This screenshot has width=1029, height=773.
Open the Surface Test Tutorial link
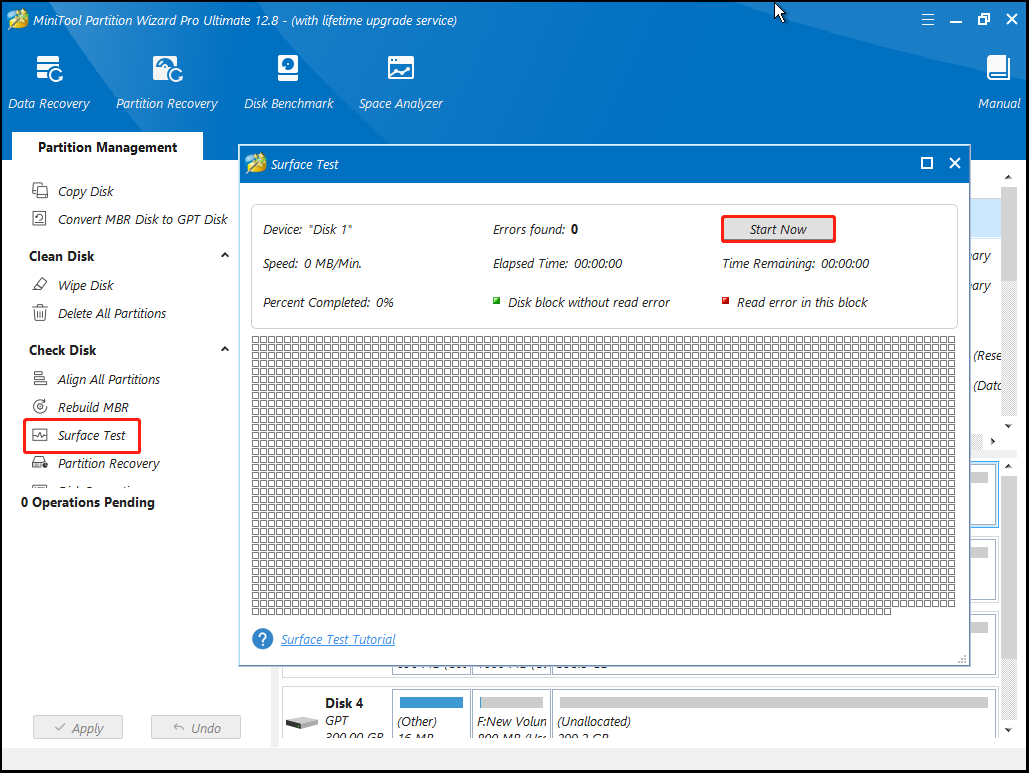click(x=338, y=639)
